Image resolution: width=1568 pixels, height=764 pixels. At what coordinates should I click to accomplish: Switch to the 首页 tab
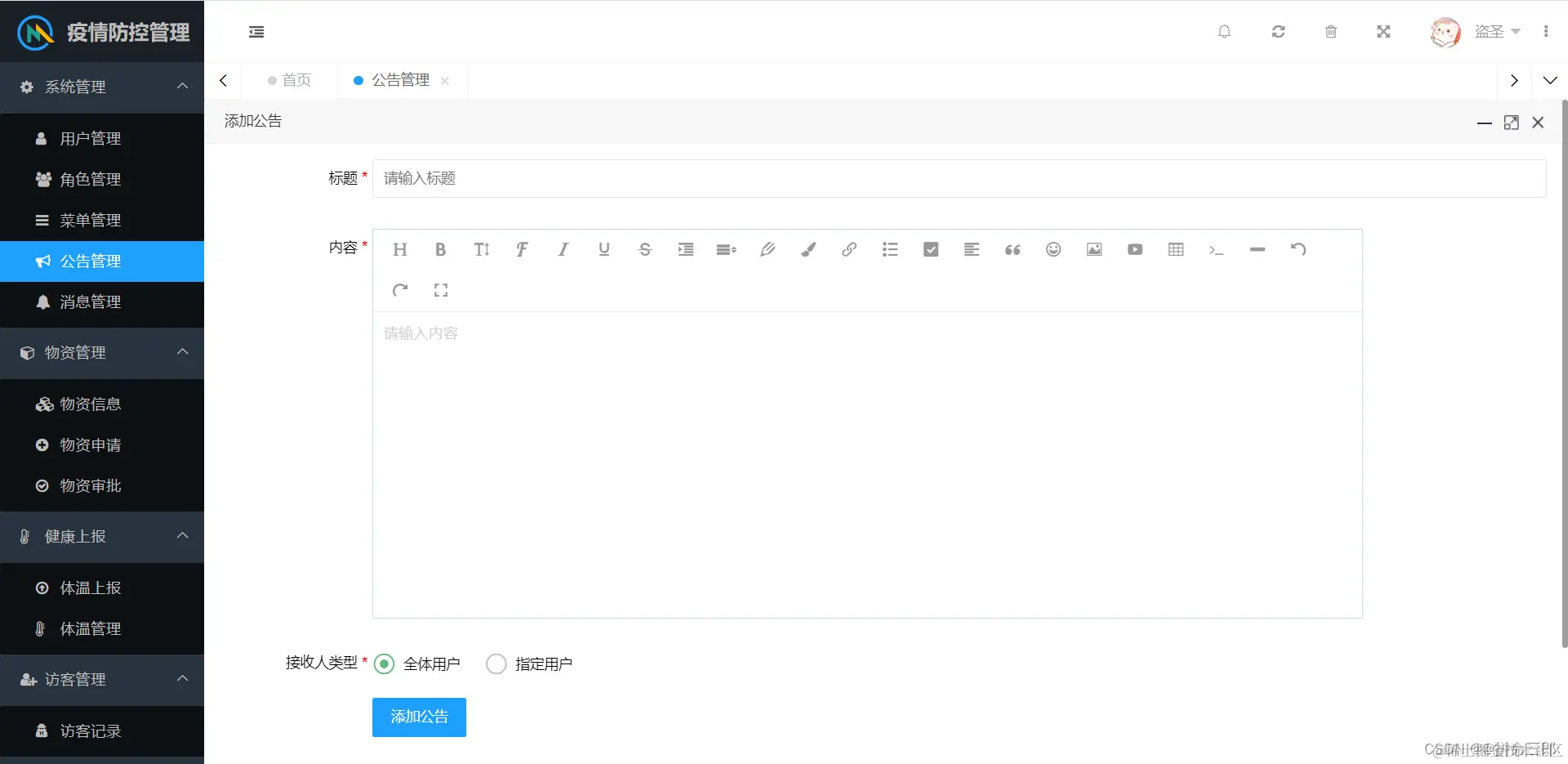click(290, 80)
